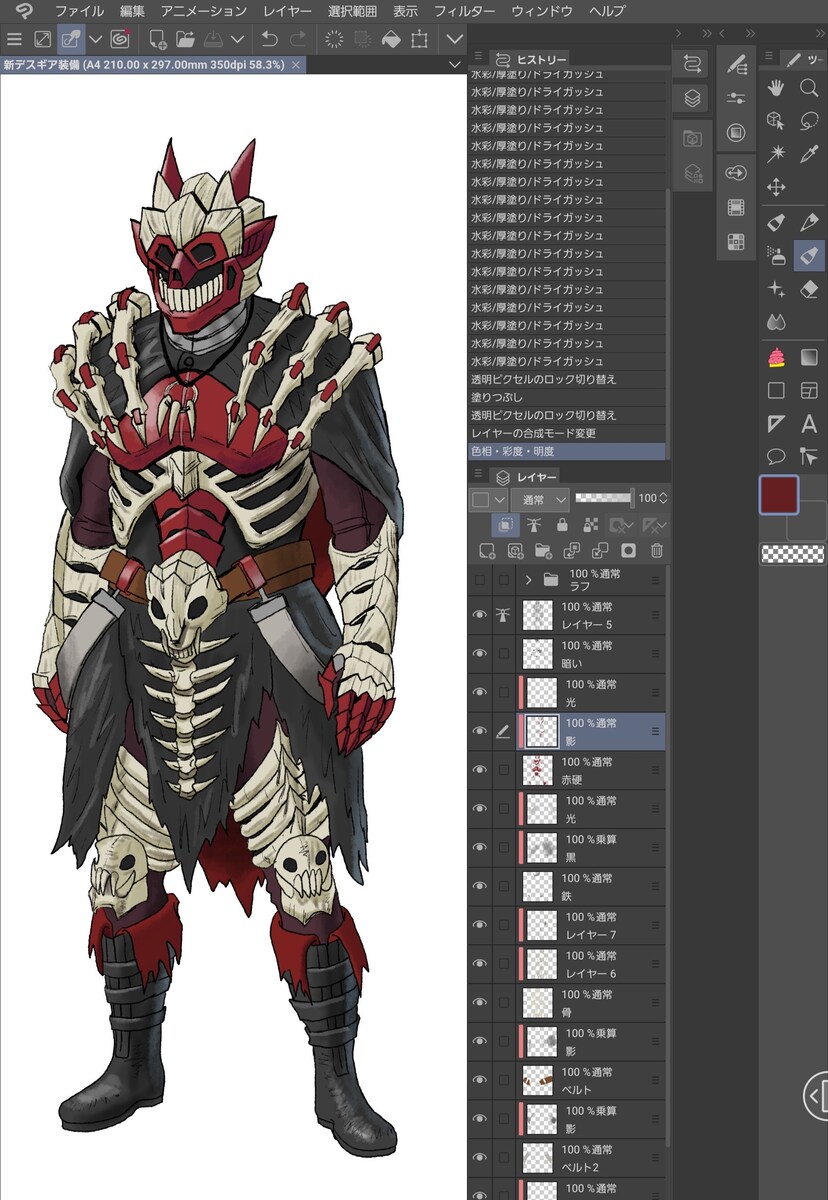Open the 選択範囲 menu
Viewport: 828px width, 1200px height.
[x=352, y=11]
